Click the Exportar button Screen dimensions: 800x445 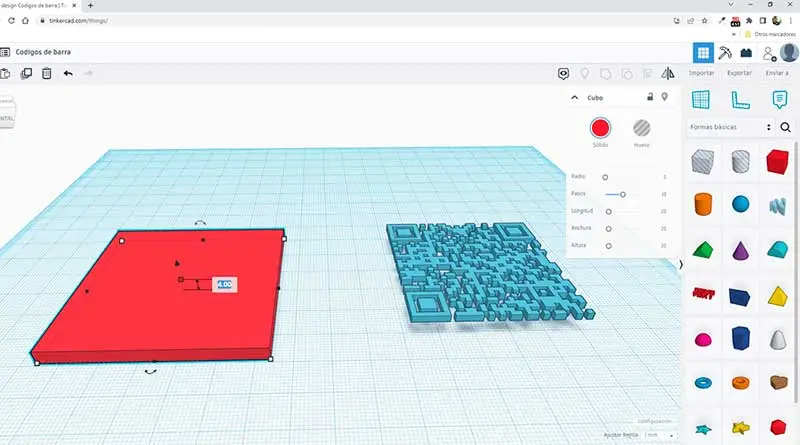pyautogui.click(x=739, y=73)
